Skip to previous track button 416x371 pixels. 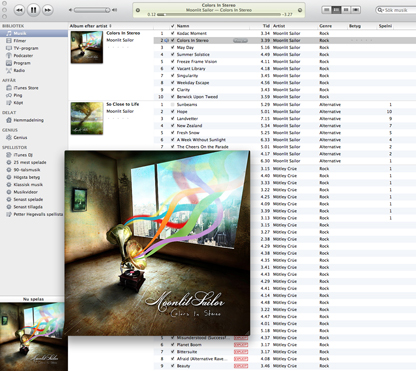click(x=19, y=10)
